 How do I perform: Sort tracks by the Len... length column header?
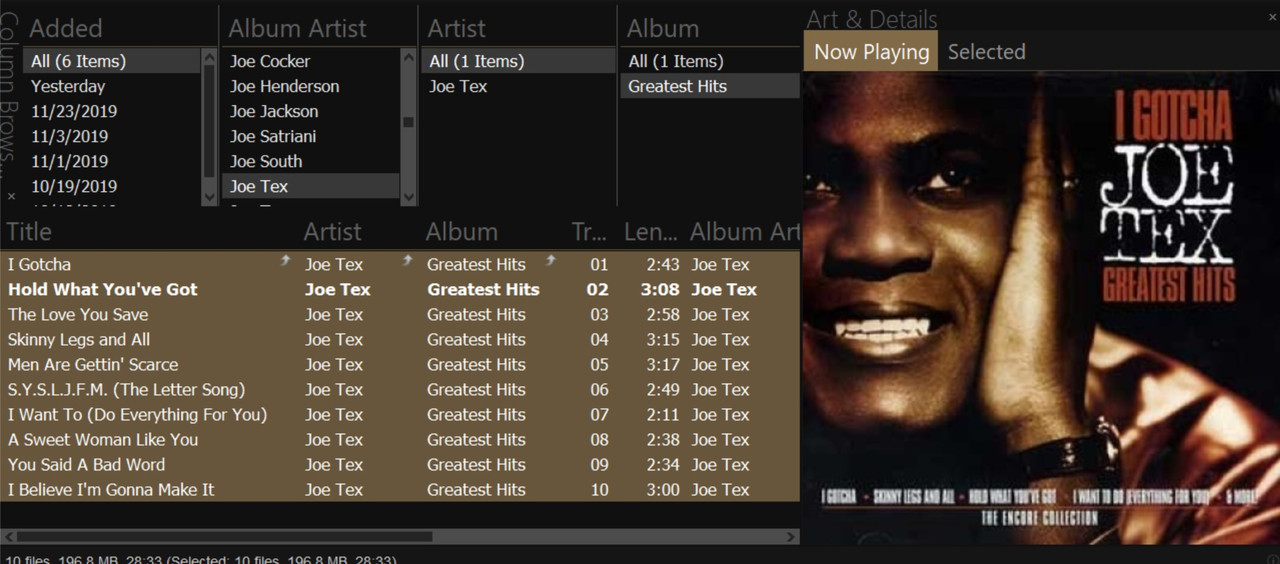pos(651,232)
